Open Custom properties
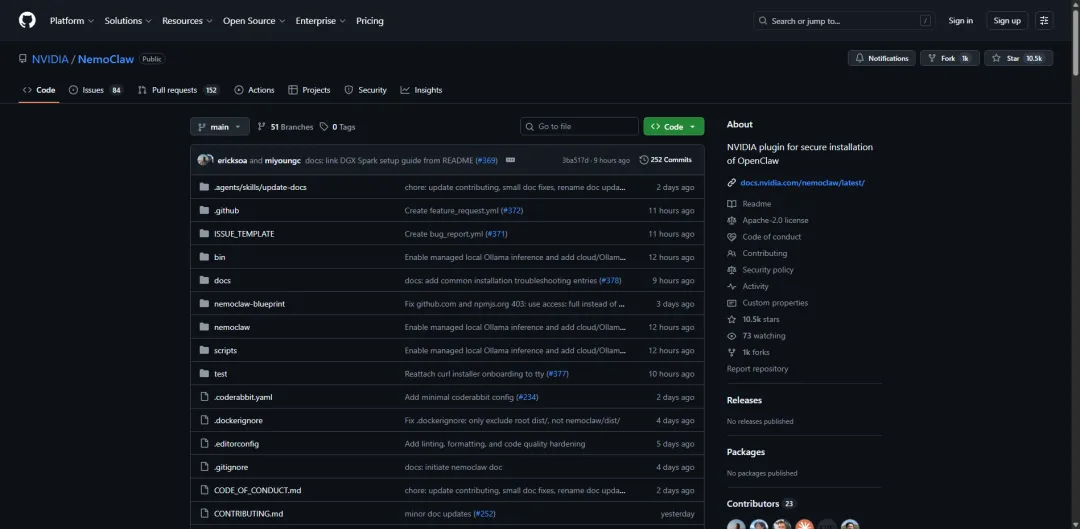Screen dimensions: 1080x529 coord(767,303)
